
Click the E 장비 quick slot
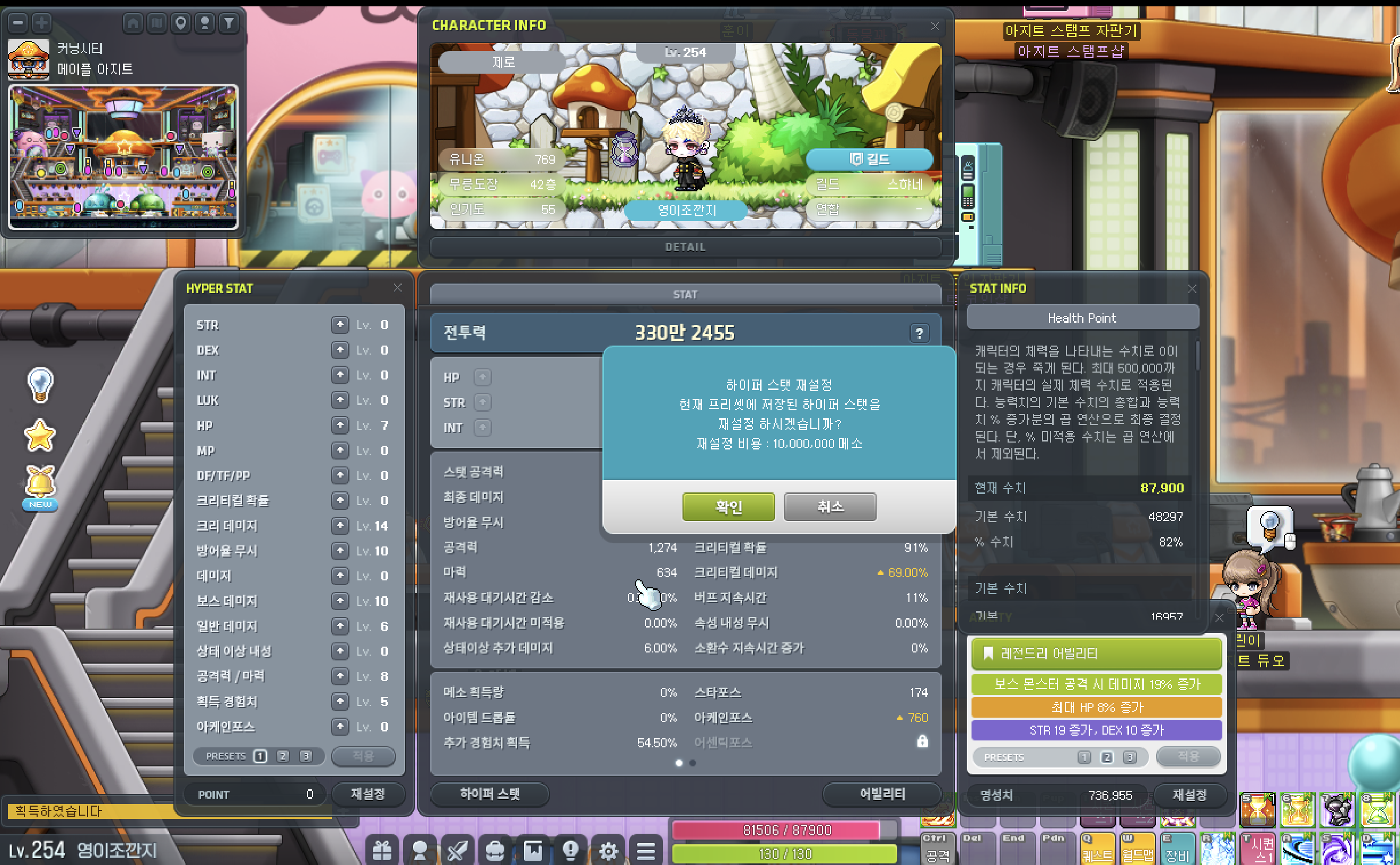[1177, 849]
